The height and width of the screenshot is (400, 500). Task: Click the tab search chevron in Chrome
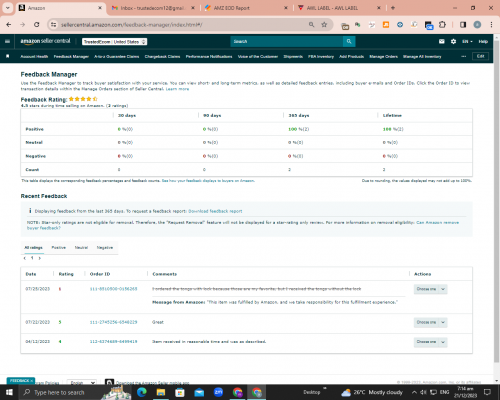8,8
